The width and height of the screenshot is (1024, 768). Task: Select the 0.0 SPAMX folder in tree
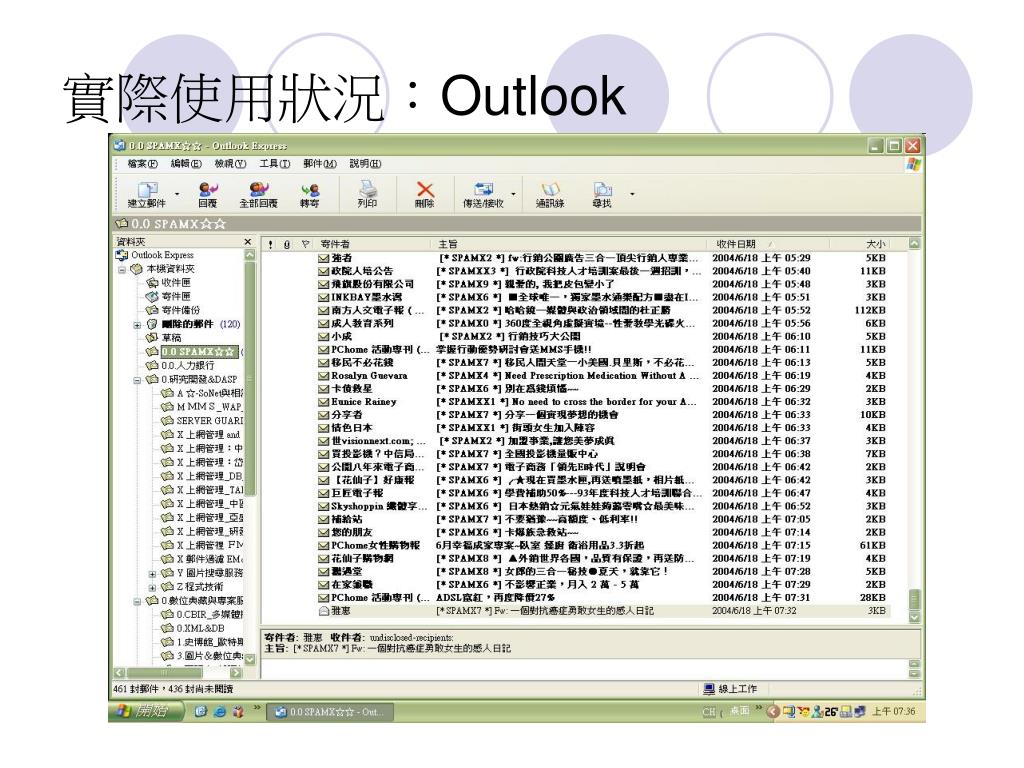point(199,352)
